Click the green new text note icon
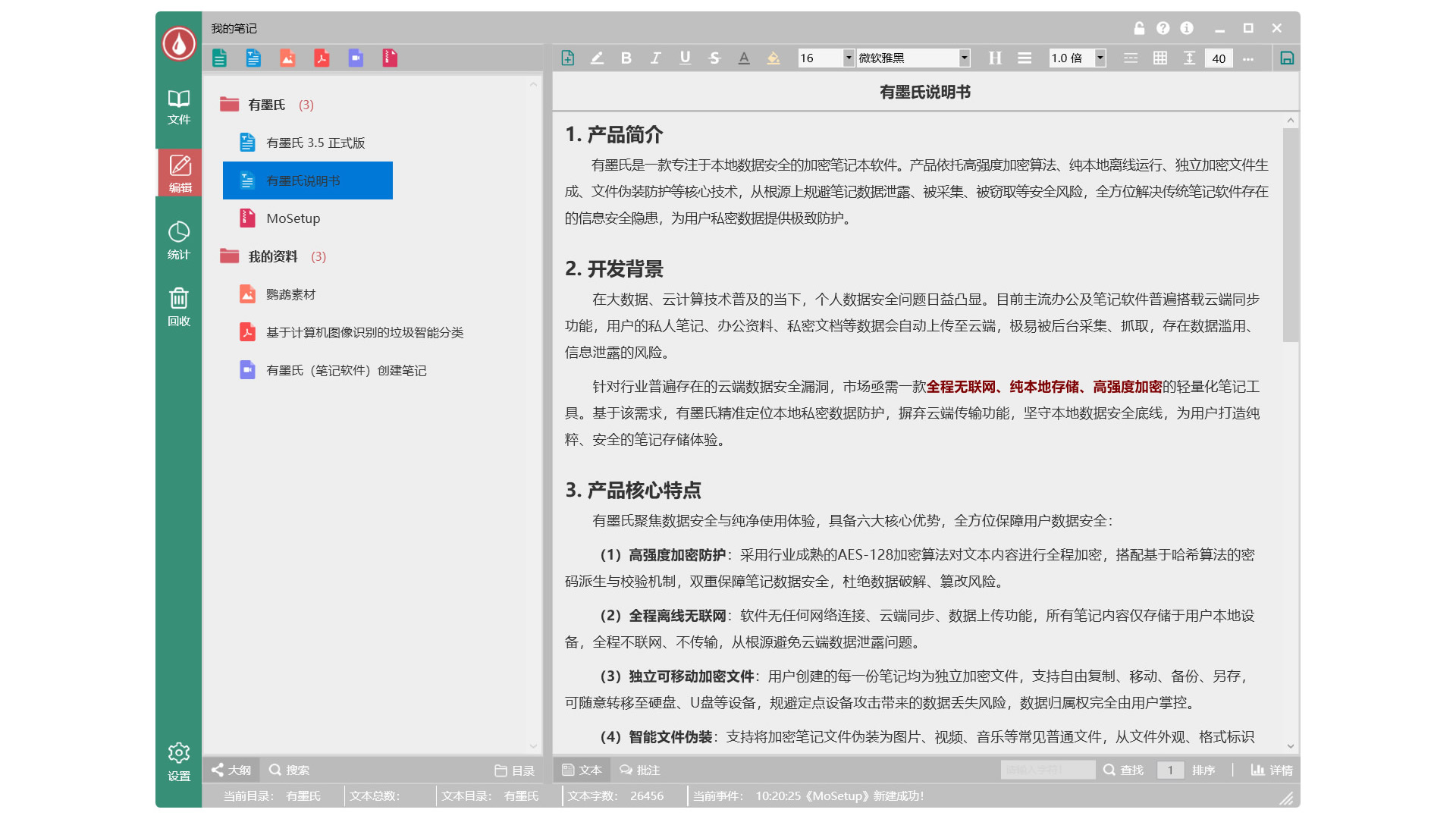Image resolution: width=1456 pixels, height=819 pixels. tap(219, 58)
